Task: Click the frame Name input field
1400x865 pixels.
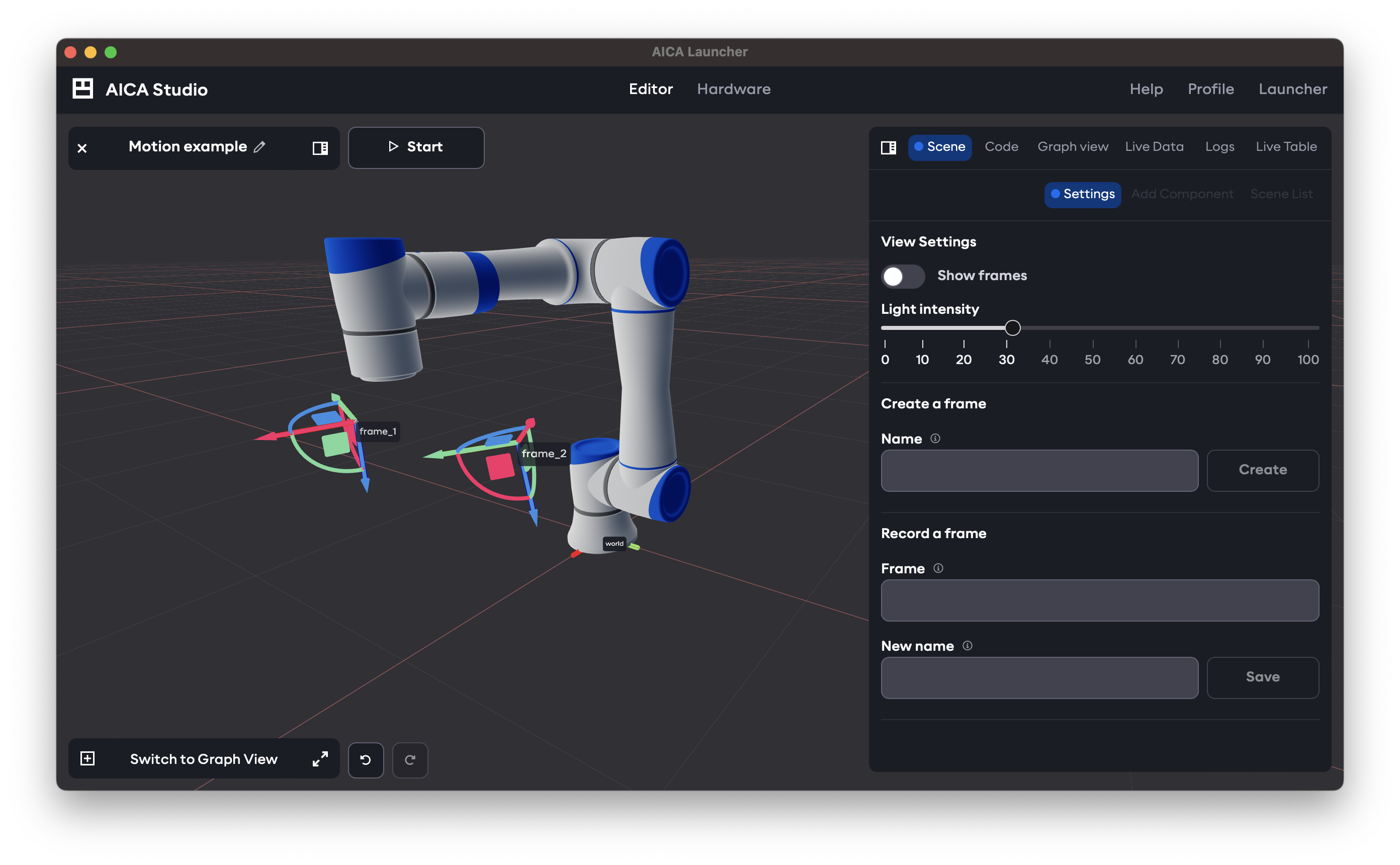Action: pyautogui.click(x=1039, y=470)
